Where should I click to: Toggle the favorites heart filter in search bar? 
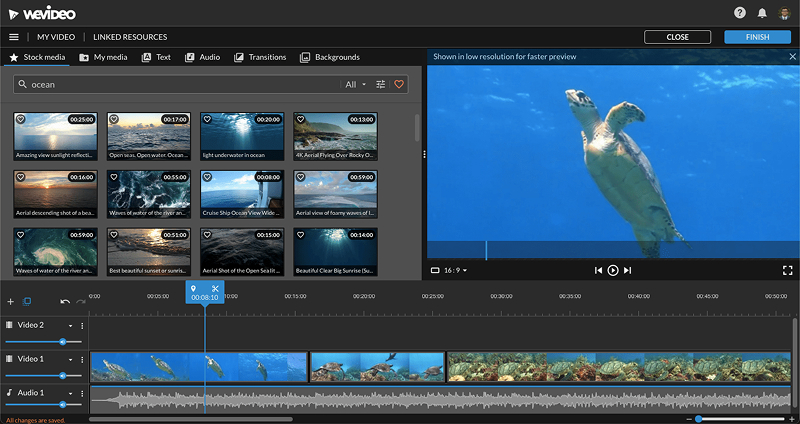(x=399, y=85)
